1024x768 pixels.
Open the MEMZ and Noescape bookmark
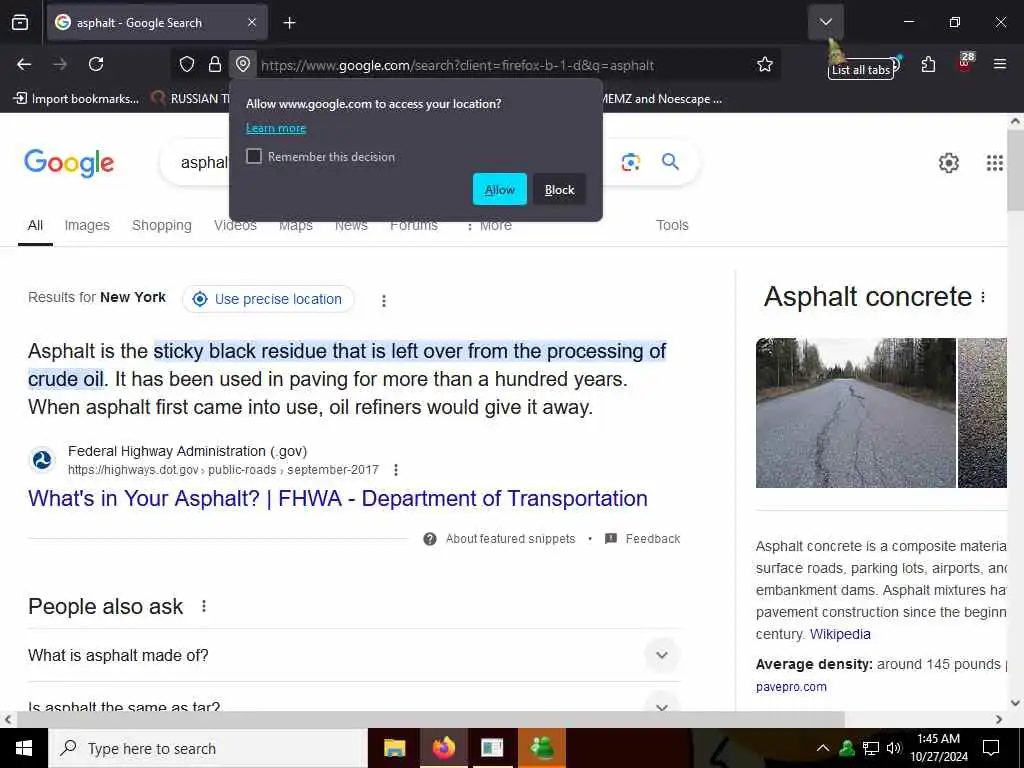point(661,99)
